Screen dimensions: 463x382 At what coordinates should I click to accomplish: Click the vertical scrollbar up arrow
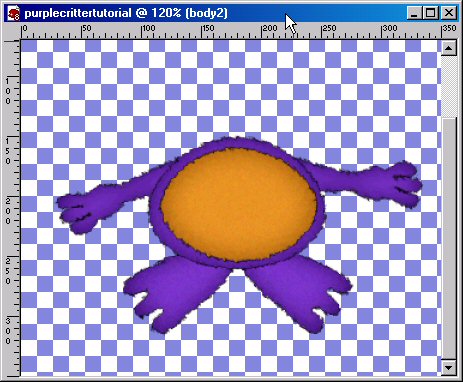click(449, 49)
